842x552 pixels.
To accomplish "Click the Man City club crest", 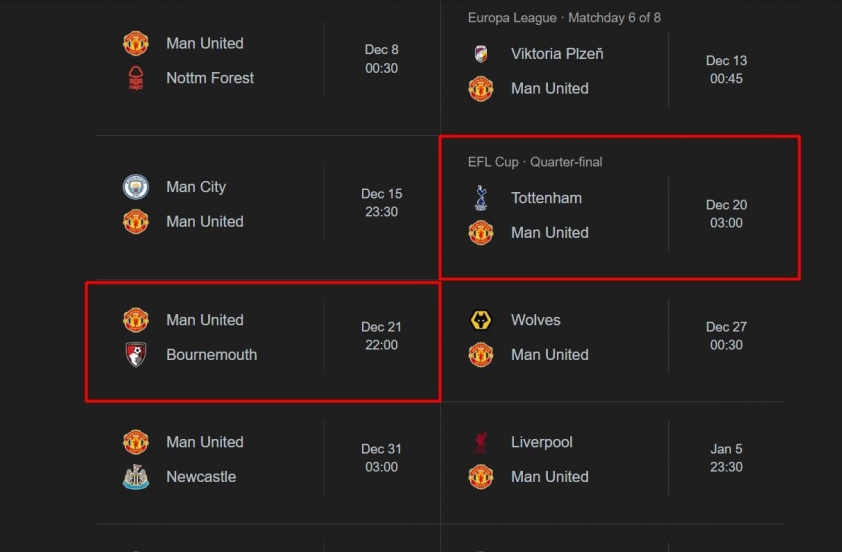I will [x=136, y=187].
